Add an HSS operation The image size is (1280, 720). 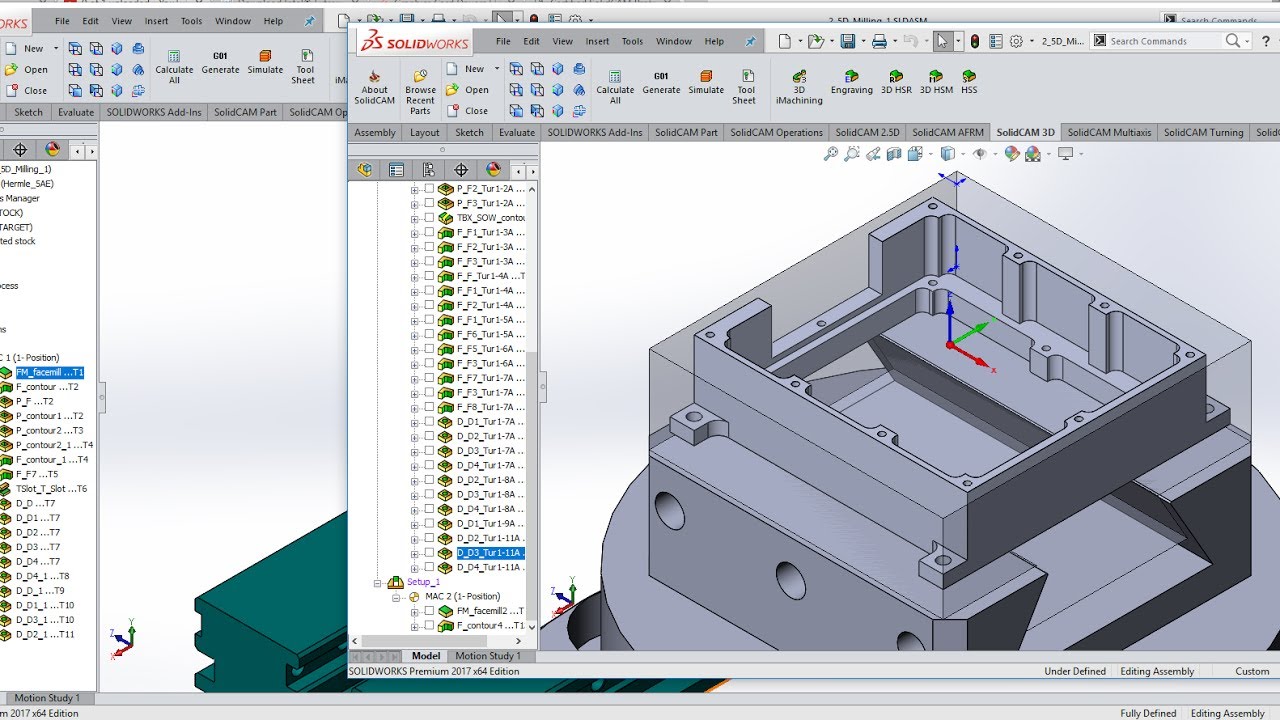pyautogui.click(x=969, y=82)
